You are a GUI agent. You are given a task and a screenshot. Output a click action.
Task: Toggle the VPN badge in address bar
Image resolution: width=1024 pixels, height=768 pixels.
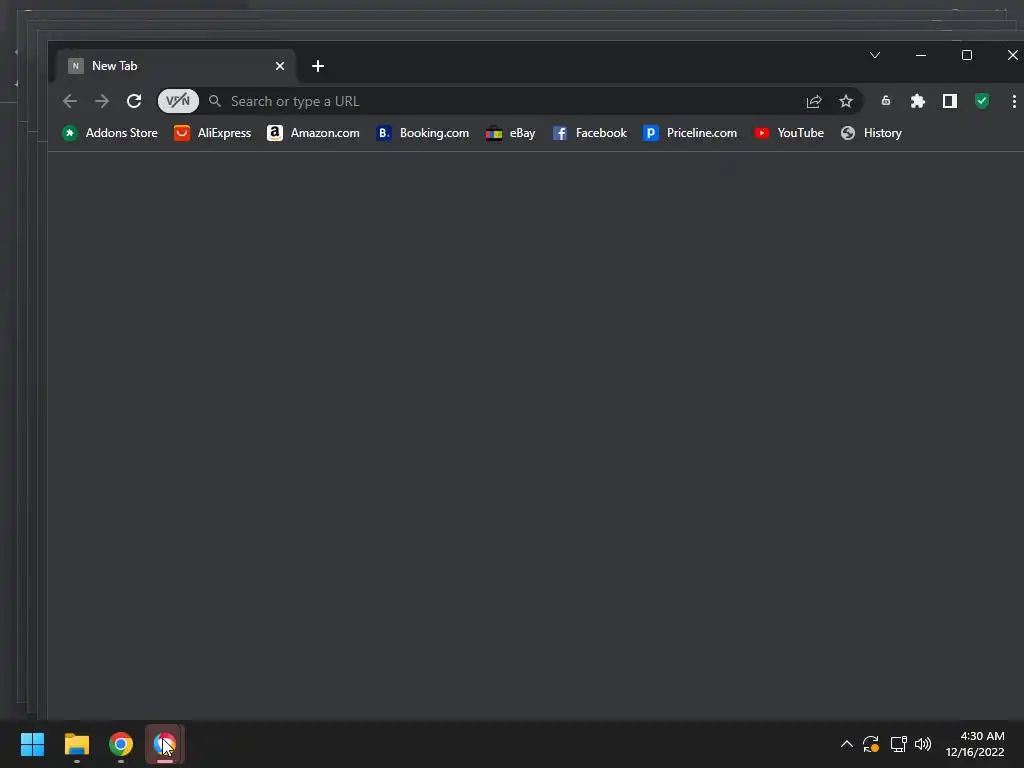coord(178,101)
